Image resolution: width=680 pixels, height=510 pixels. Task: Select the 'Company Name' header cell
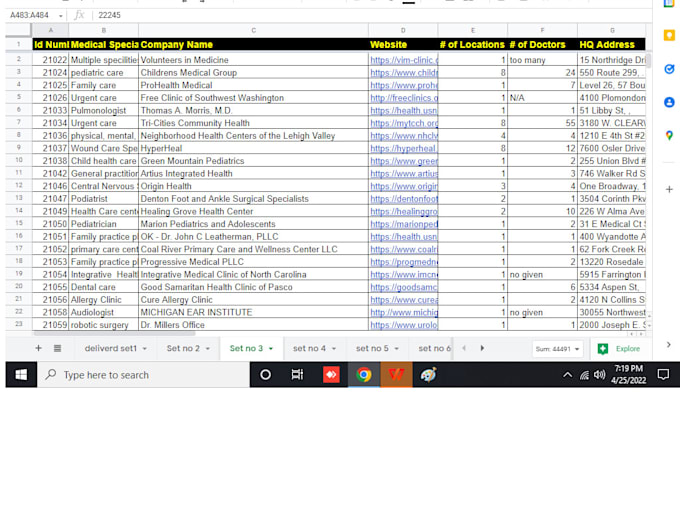click(x=254, y=45)
